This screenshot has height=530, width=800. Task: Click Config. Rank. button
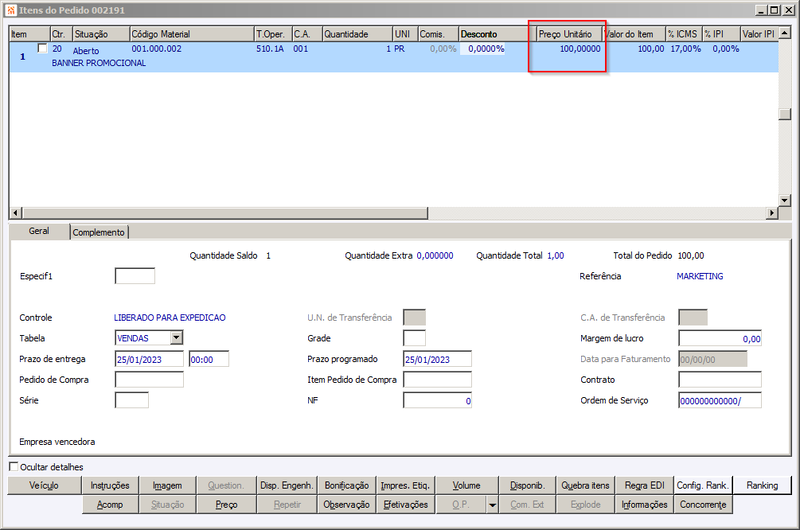point(703,486)
